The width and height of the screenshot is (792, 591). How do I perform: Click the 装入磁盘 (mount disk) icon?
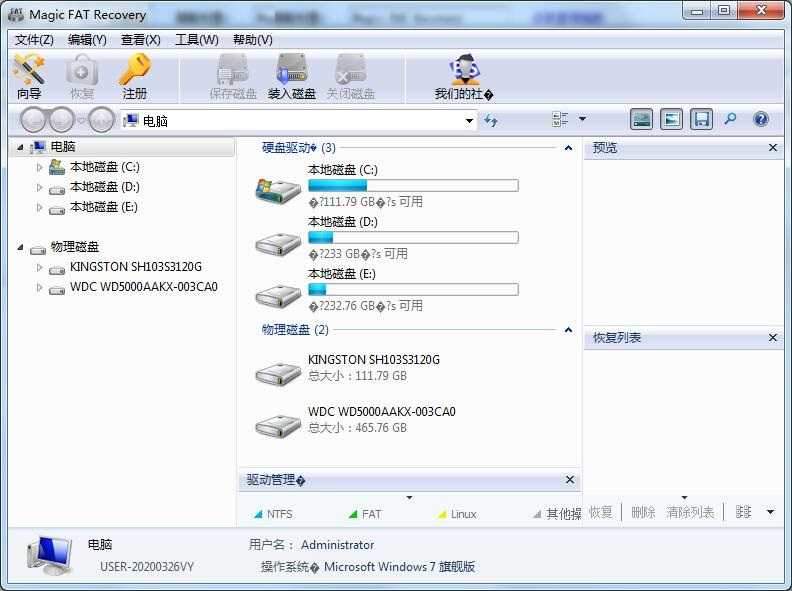(x=292, y=77)
